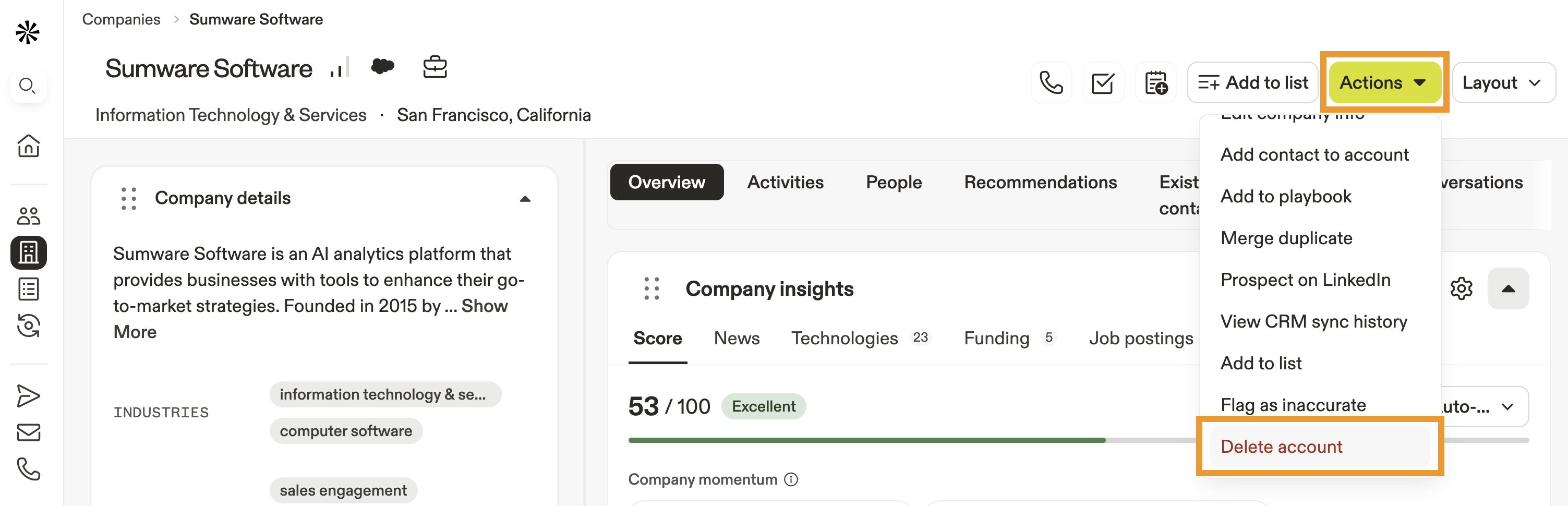The height and width of the screenshot is (506, 1568).
Task: Switch to the Activities tab
Action: coord(785,182)
